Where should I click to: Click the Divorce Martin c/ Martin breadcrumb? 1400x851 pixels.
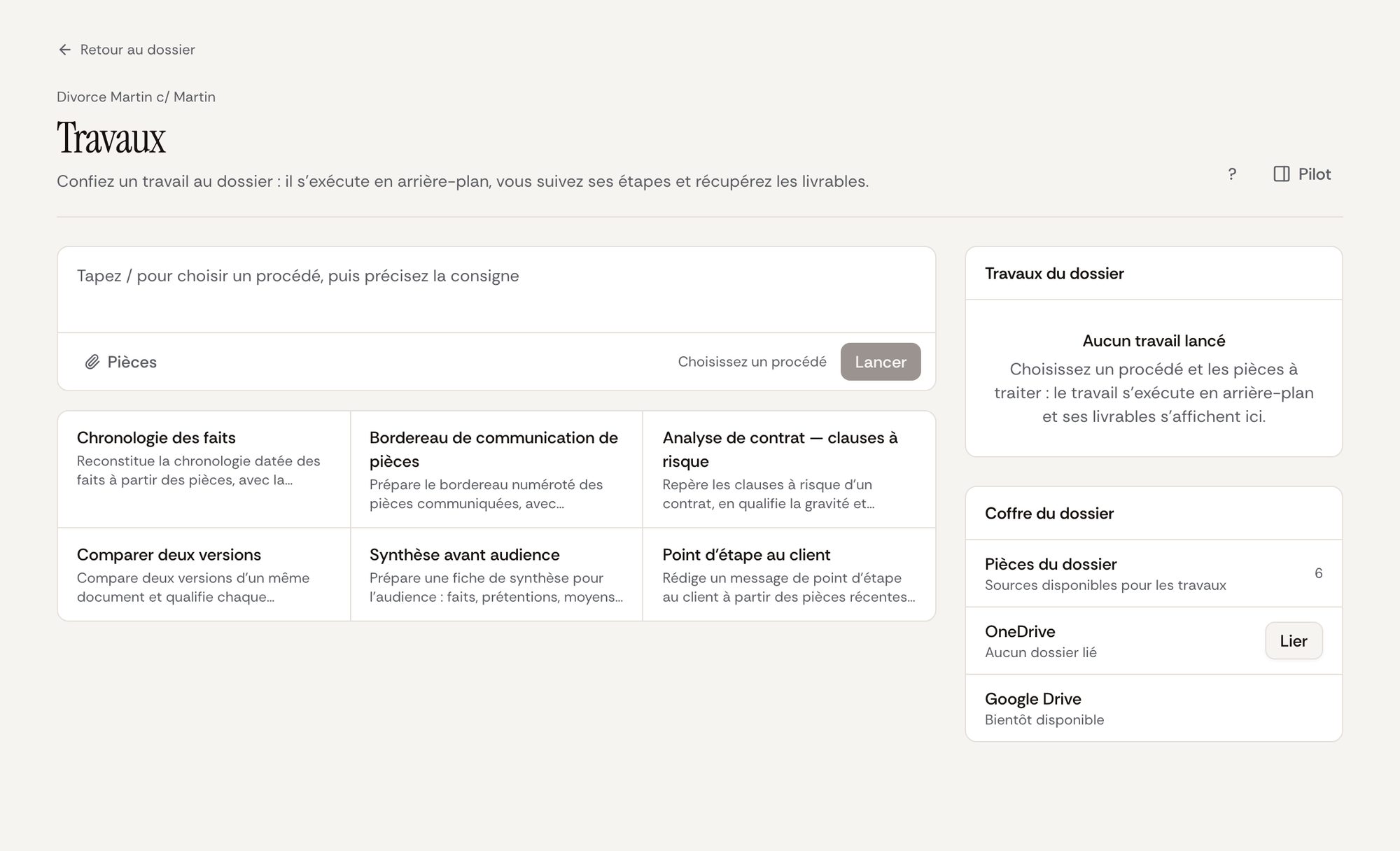[x=136, y=97]
